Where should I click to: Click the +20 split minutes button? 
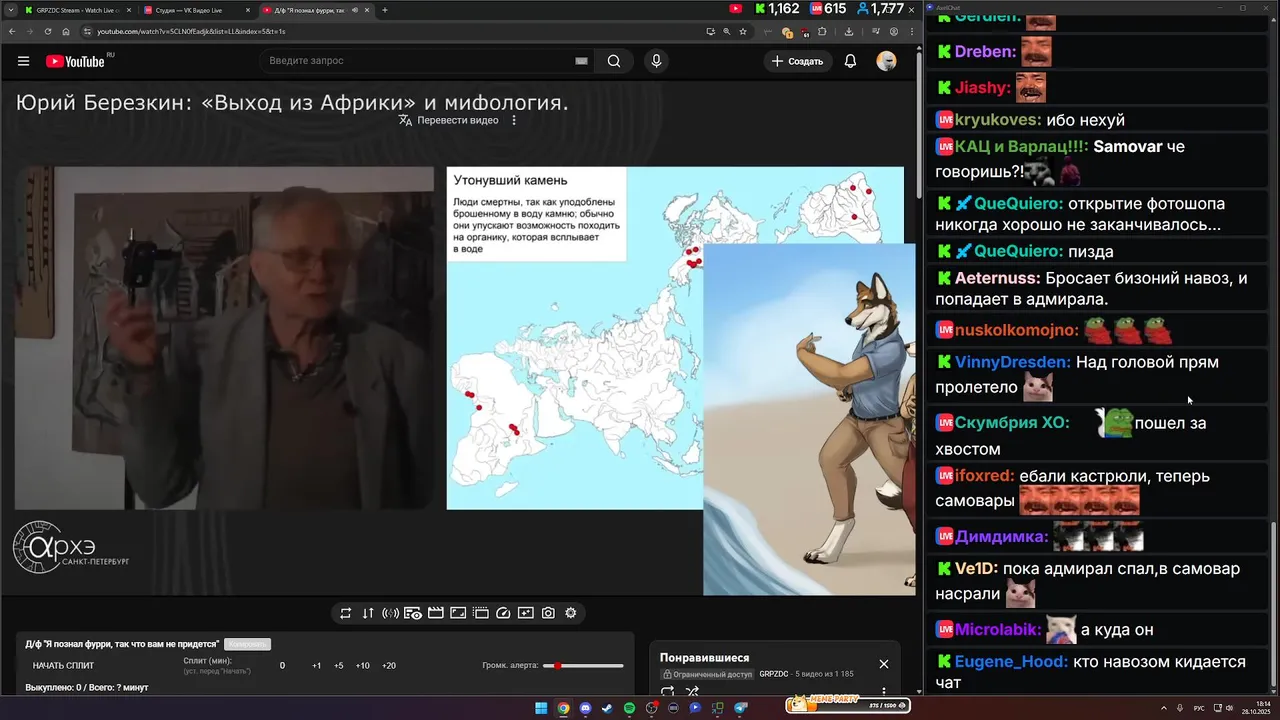click(388, 665)
